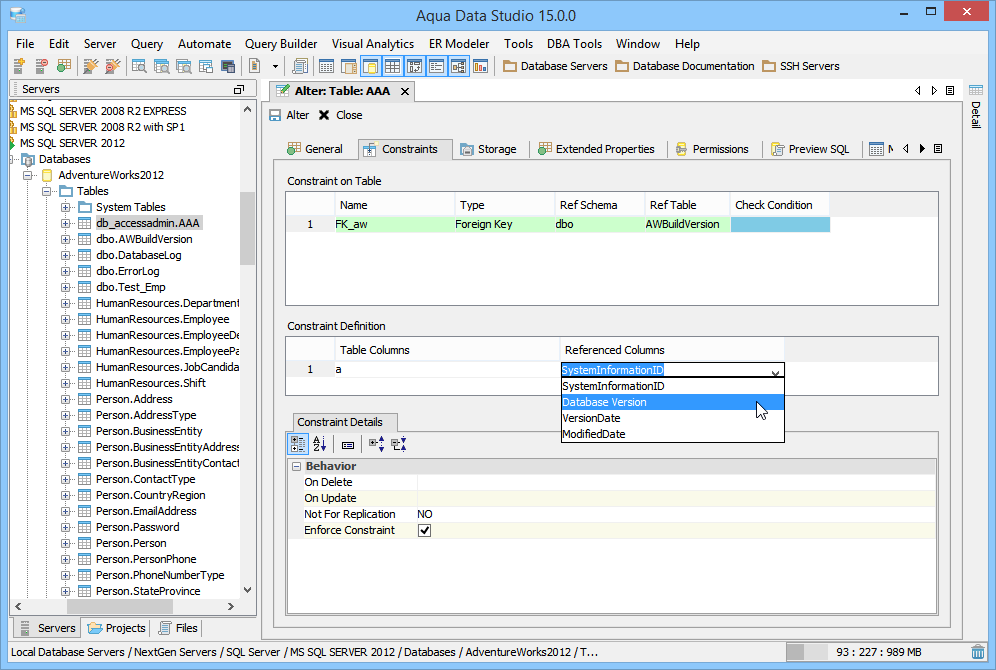Click the categorized view icon in Constraint Details
996x670 pixels.
point(298,444)
